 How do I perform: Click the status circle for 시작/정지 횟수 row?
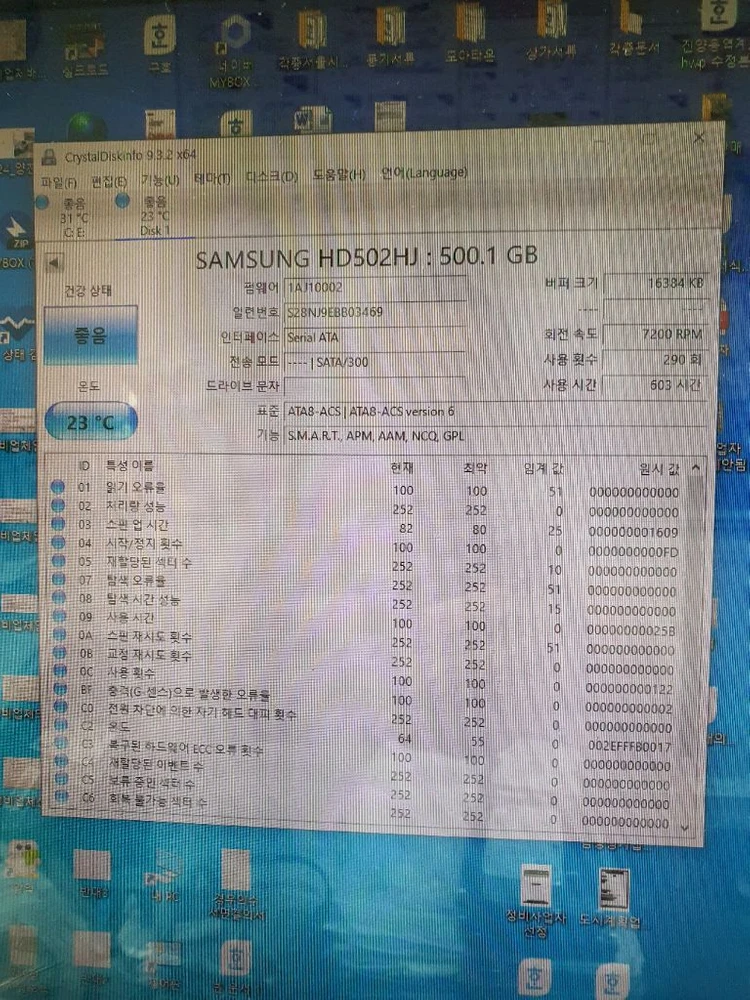tap(58, 543)
